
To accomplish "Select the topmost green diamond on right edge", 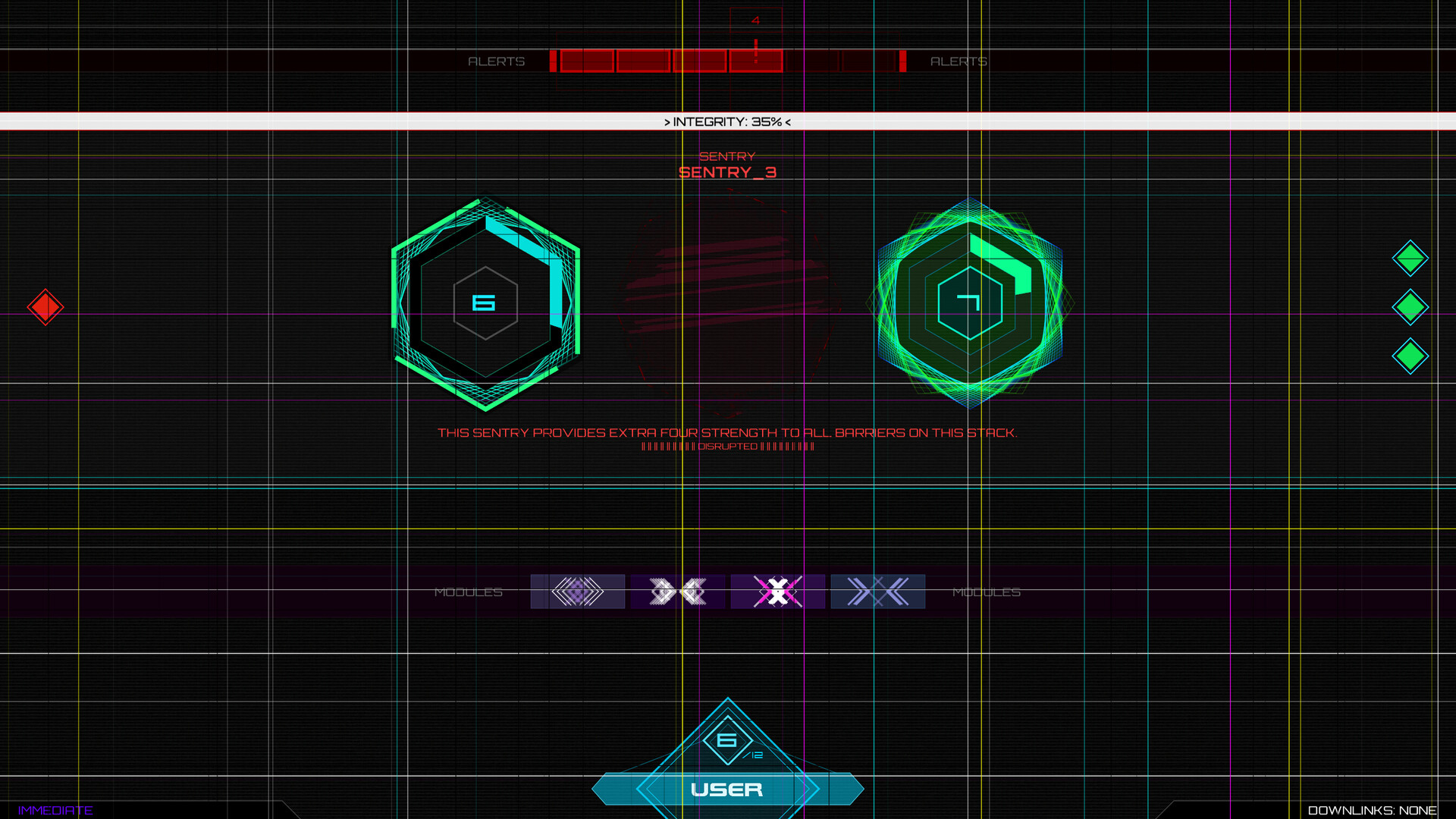I will point(1409,258).
